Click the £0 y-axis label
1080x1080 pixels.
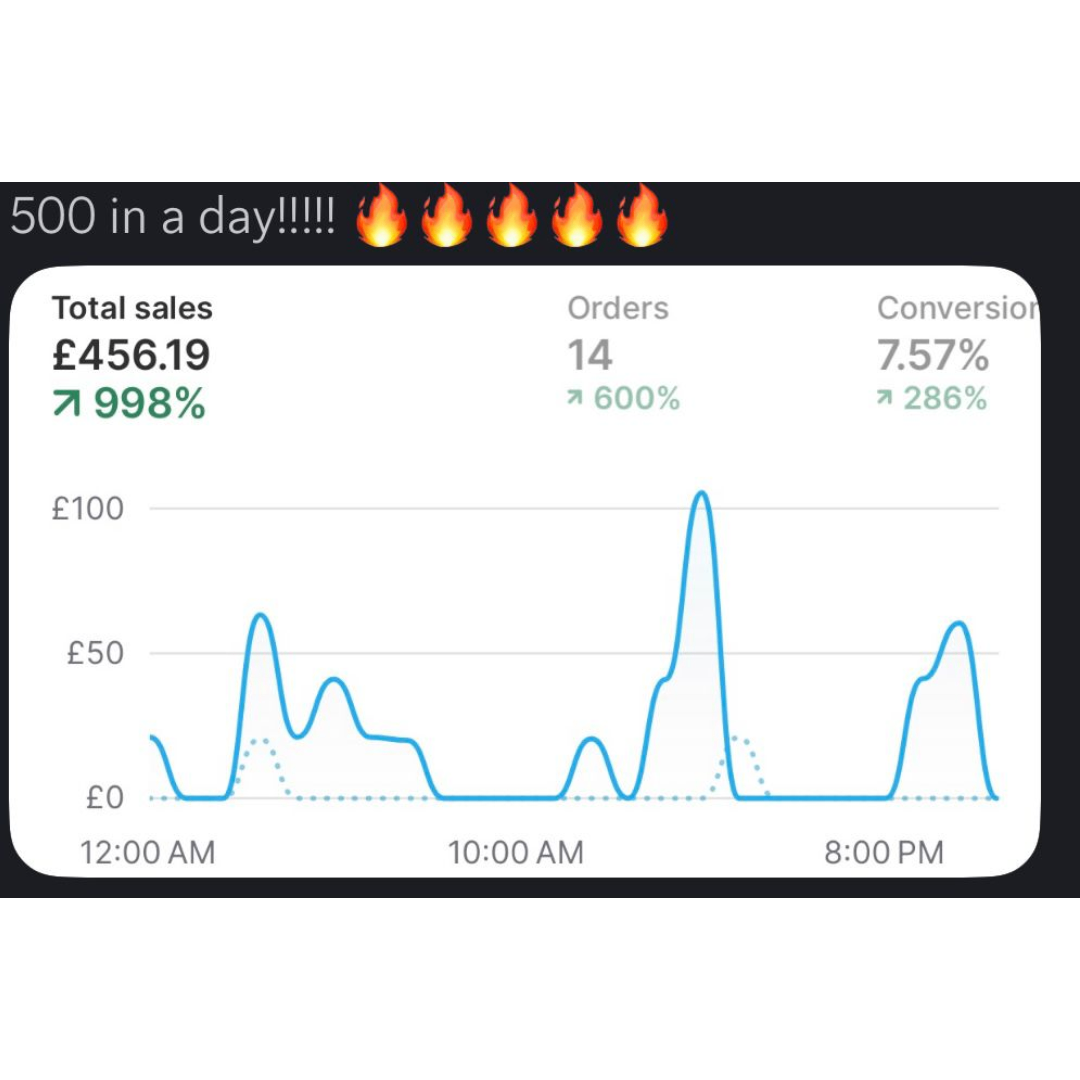click(x=102, y=798)
